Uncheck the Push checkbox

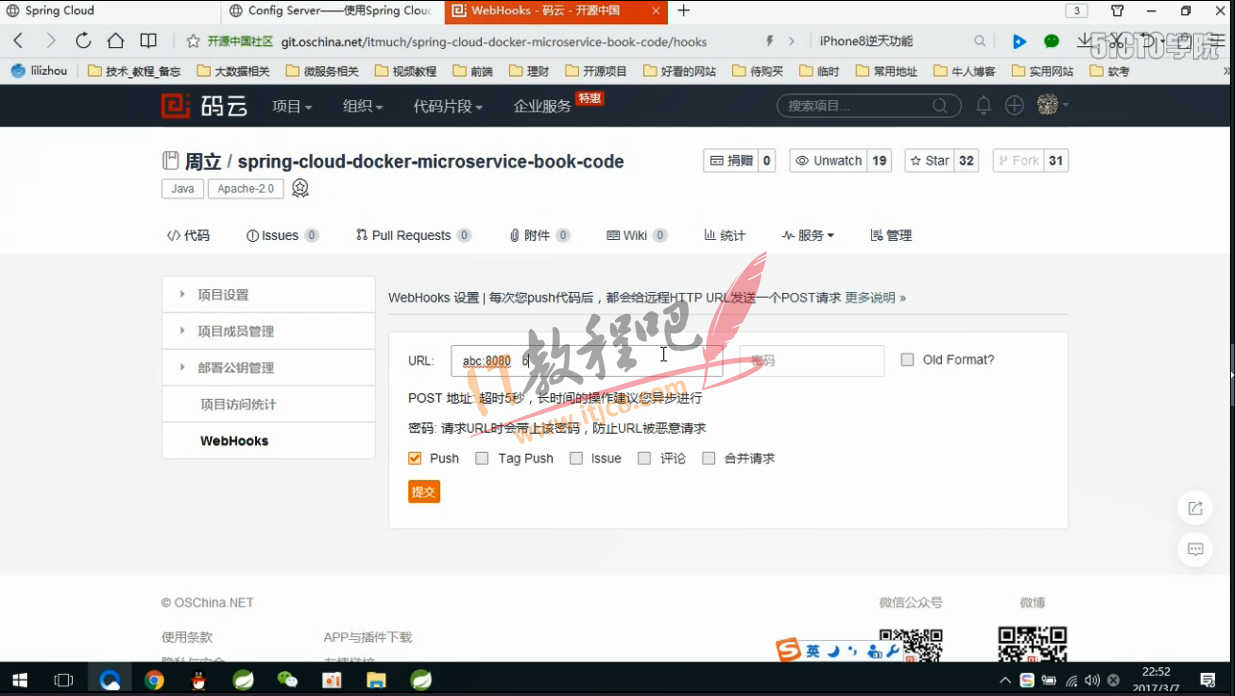415,458
